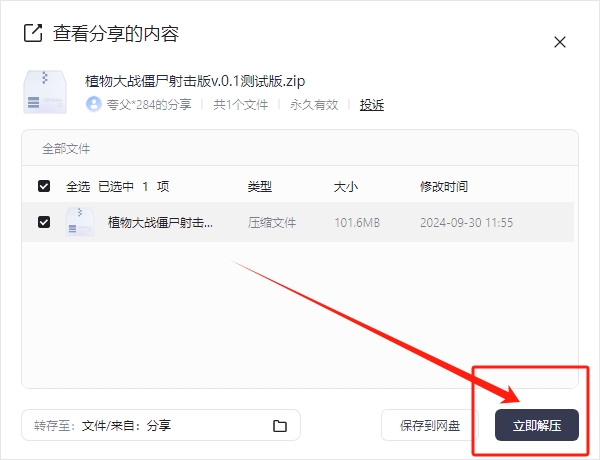The width and height of the screenshot is (600, 460).
Task: Click the sharer avatar icon next to 夸父*284
Action: pos(94,104)
